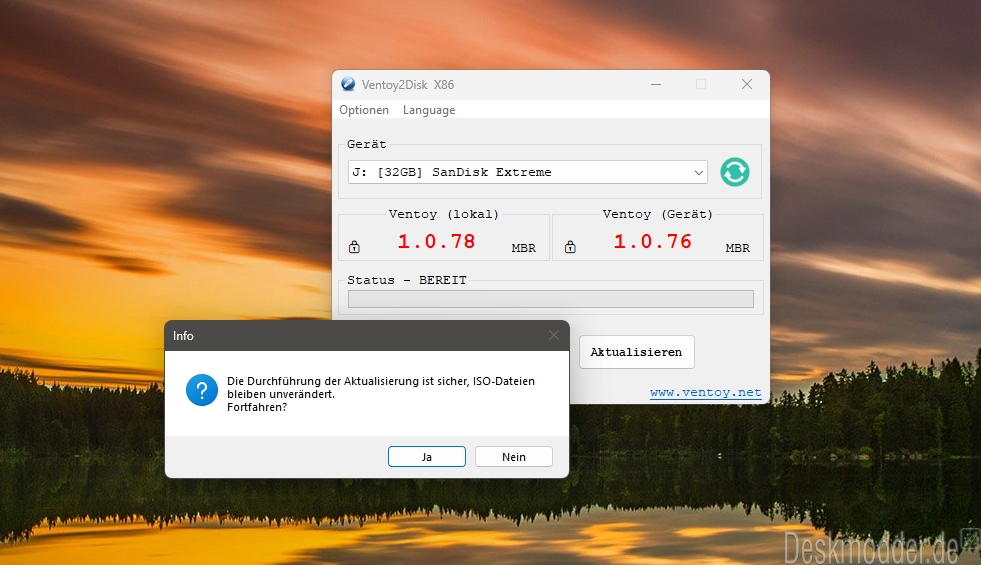Open the Language menu
Viewport: 981px width, 565px height.
point(429,110)
